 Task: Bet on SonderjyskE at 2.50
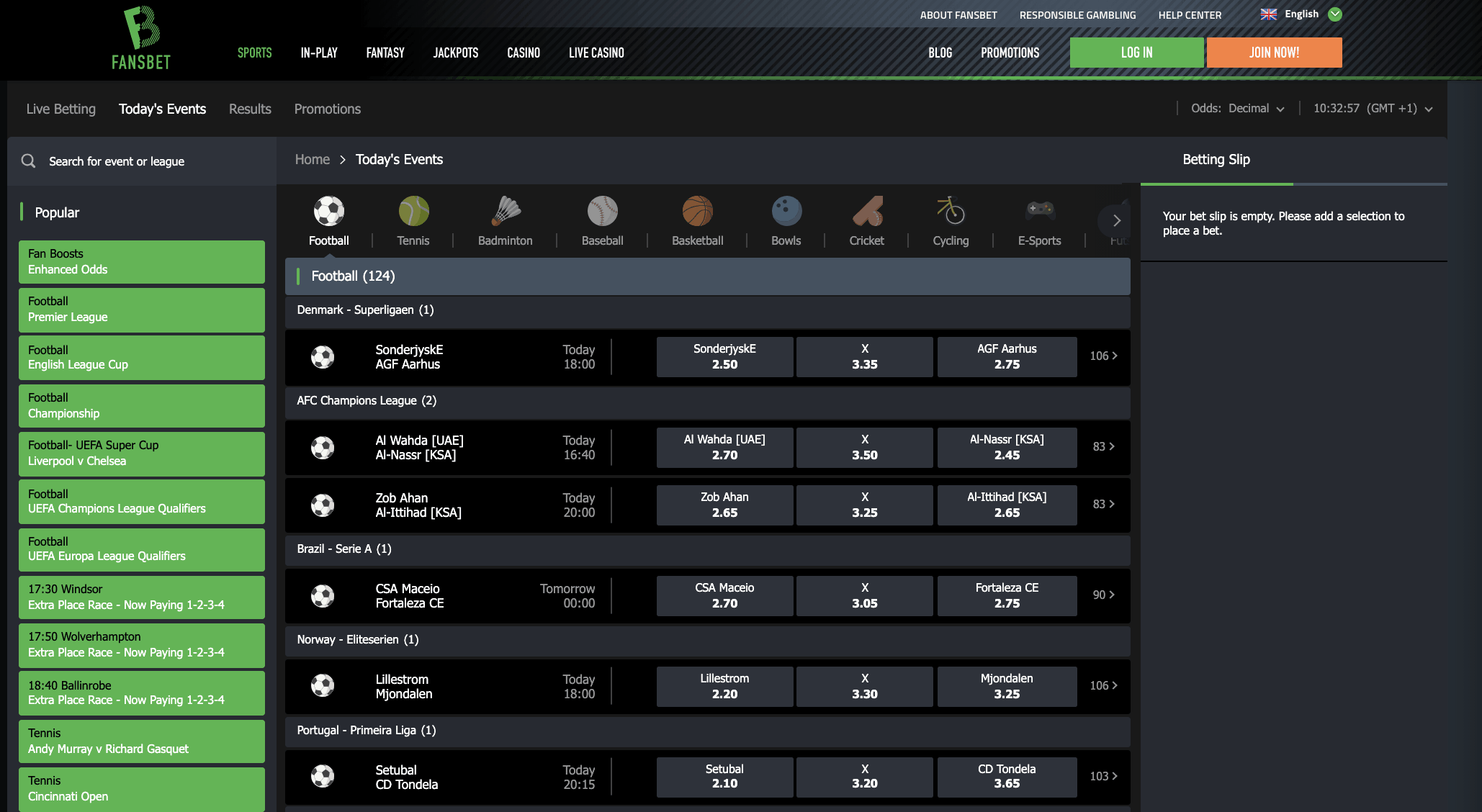point(724,356)
